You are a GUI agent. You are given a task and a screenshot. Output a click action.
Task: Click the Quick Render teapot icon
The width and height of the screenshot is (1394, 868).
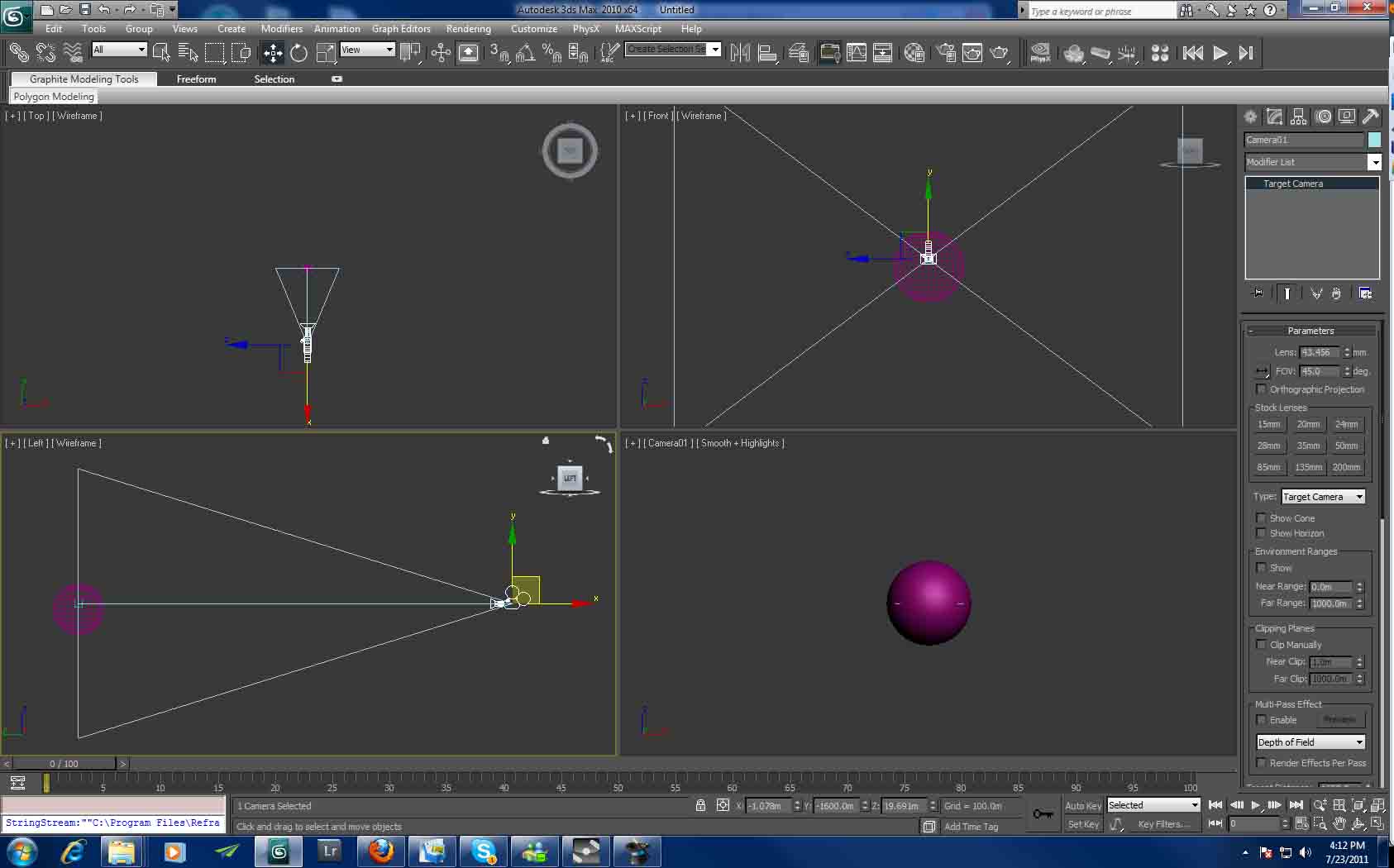1000,53
